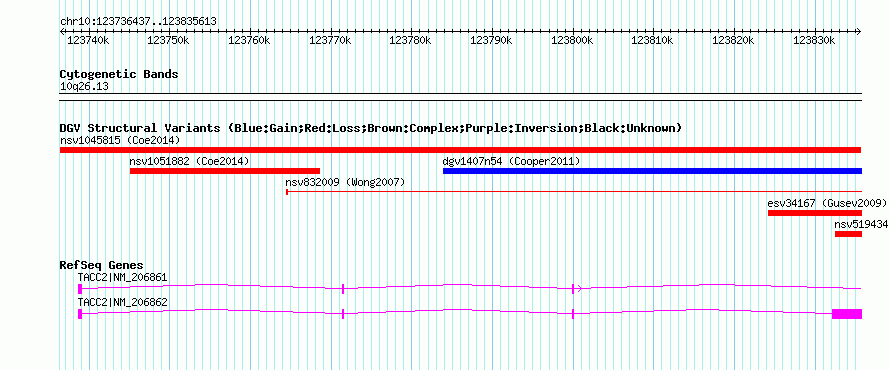Select the large last exon of NM_206862
Viewport: 890px width, 370px height.
(x=847, y=314)
